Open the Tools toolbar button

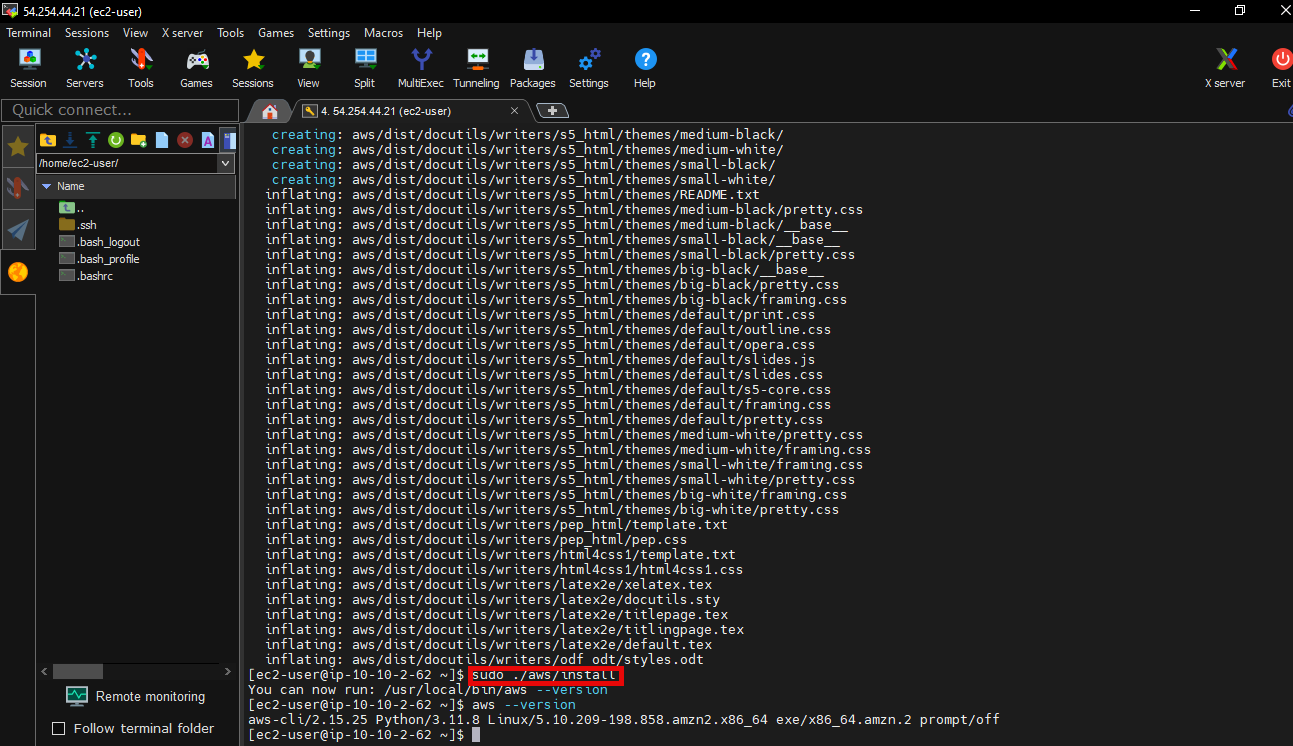pos(141,68)
